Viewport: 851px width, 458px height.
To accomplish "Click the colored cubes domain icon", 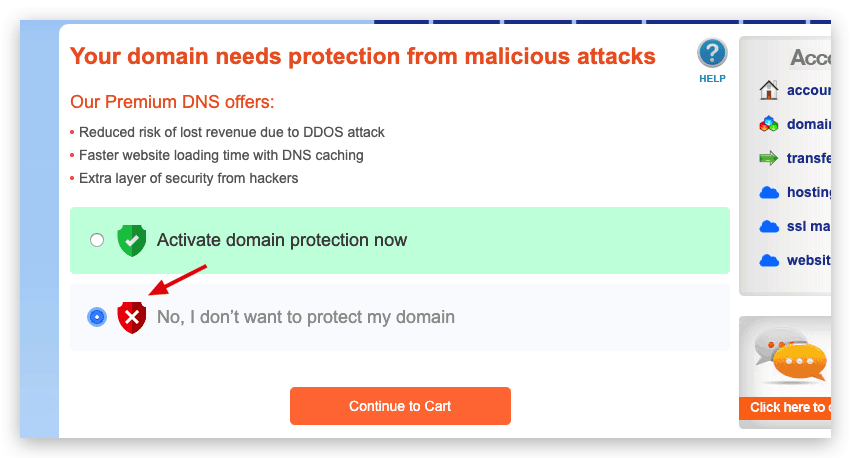I will [x=768, y=125].
